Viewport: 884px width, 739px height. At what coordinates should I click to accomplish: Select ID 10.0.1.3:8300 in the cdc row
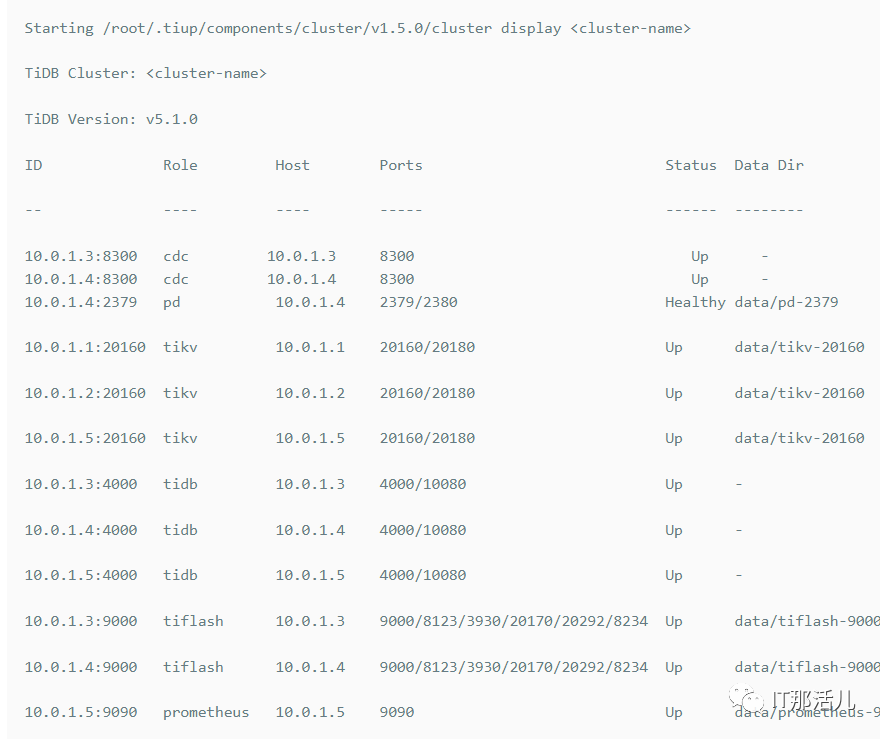tap(81, 256)
